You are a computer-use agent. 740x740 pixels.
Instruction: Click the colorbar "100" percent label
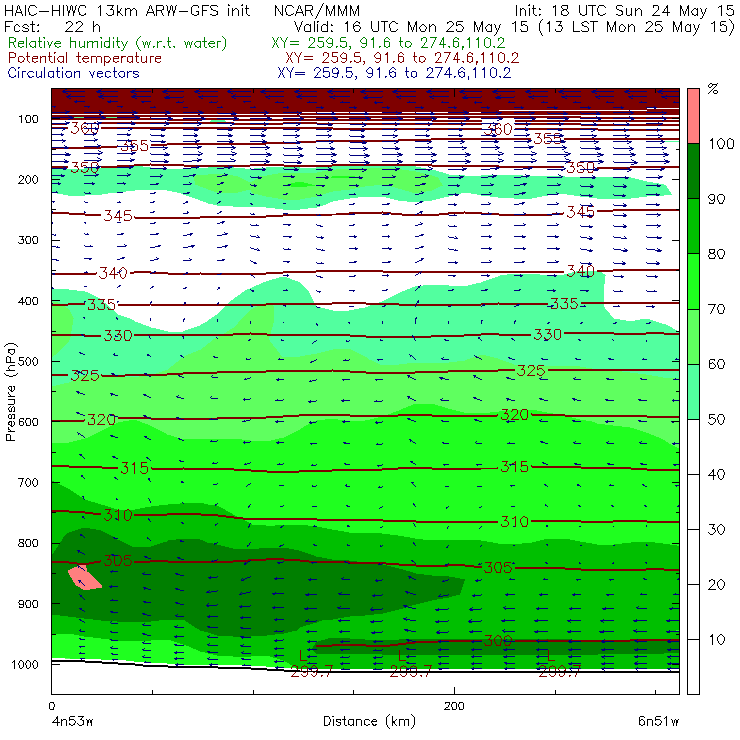[721, 143]
